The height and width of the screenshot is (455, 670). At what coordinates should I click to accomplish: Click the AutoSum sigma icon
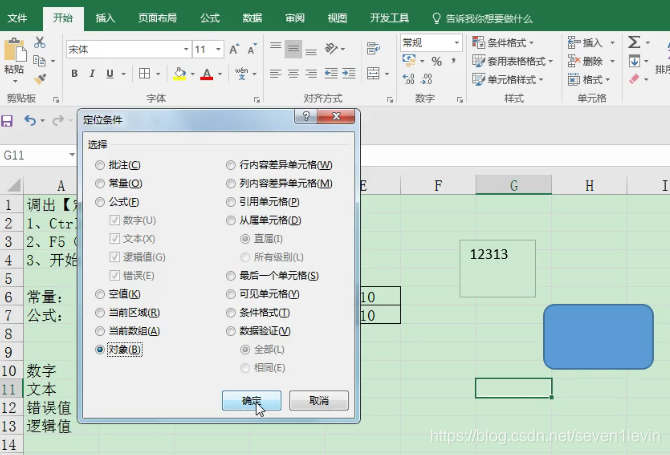click(x=634, y=42)
